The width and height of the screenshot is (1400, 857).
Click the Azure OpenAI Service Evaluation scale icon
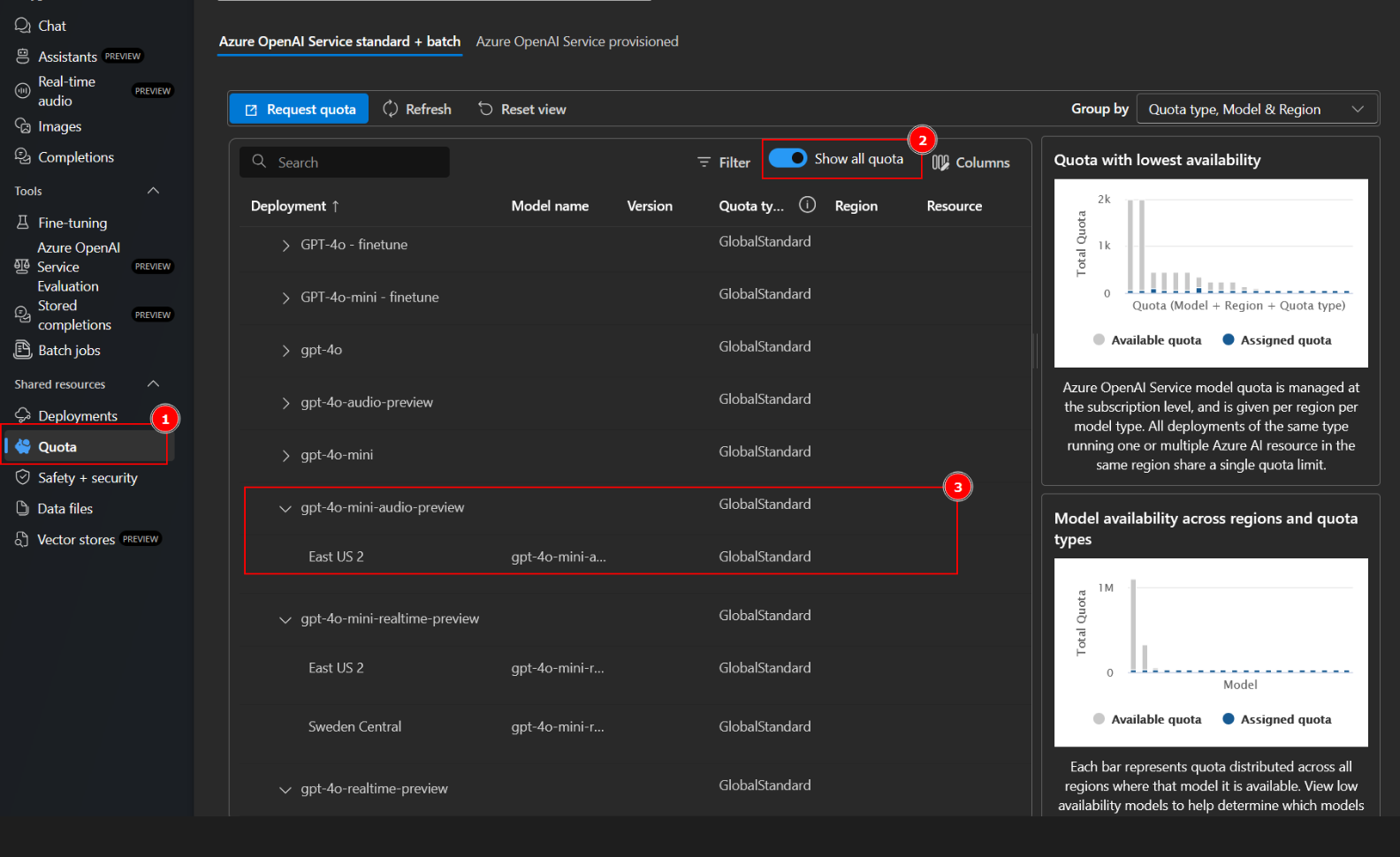tap(22, 266)
